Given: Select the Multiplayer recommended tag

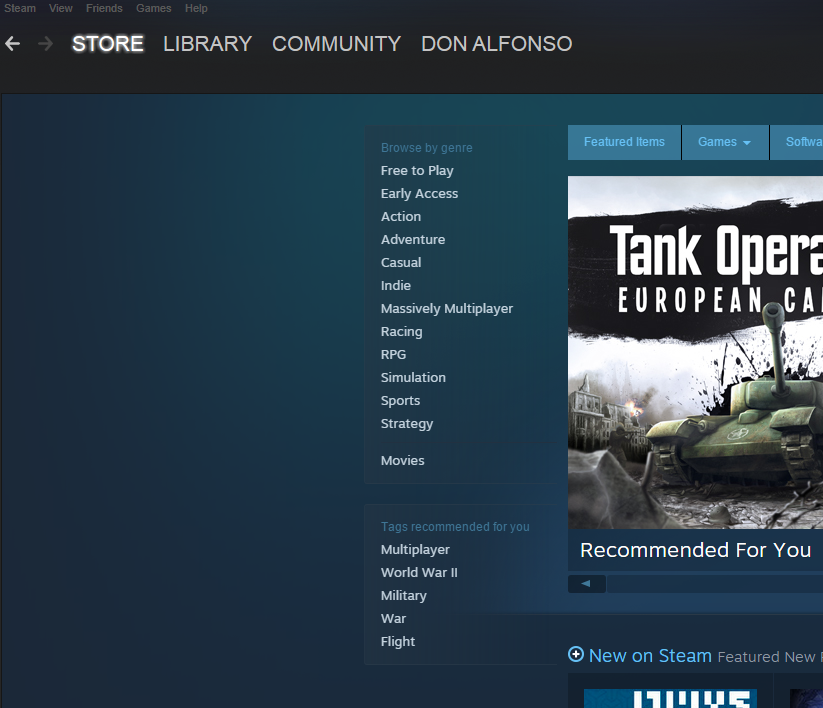Looking at the screenshot, I should pos(415,550).
